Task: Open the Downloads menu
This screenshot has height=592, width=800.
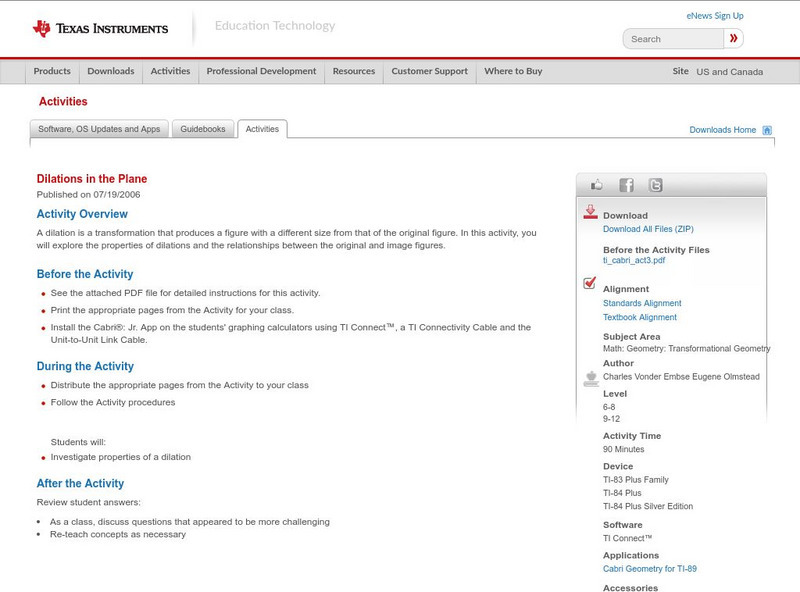Action: pyautogui.click(x=111, y=71)
